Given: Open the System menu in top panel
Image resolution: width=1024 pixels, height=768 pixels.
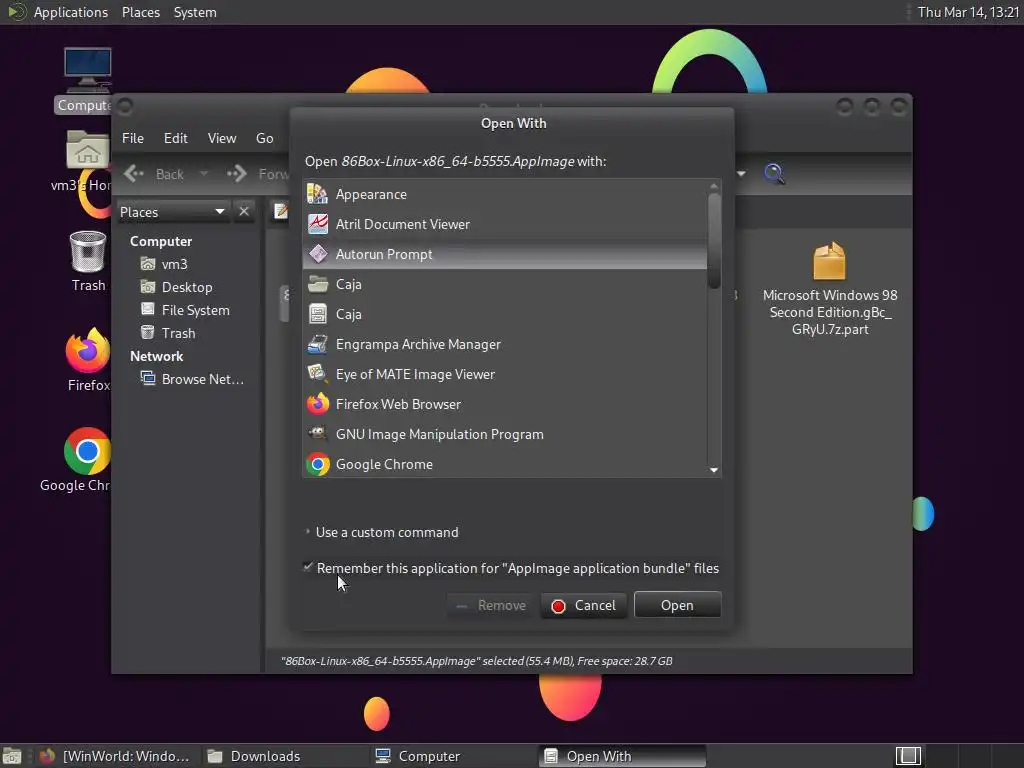Looking at the screenshot, I should point(195,12).
